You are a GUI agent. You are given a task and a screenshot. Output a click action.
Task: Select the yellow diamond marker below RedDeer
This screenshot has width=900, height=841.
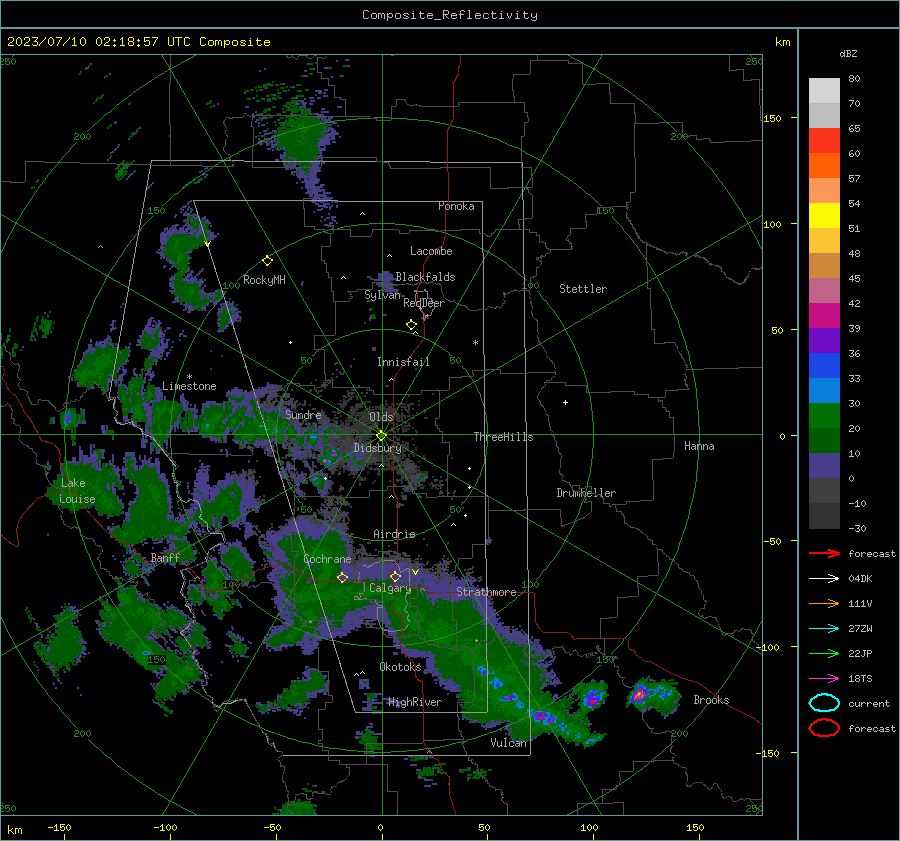click(411, 325)
